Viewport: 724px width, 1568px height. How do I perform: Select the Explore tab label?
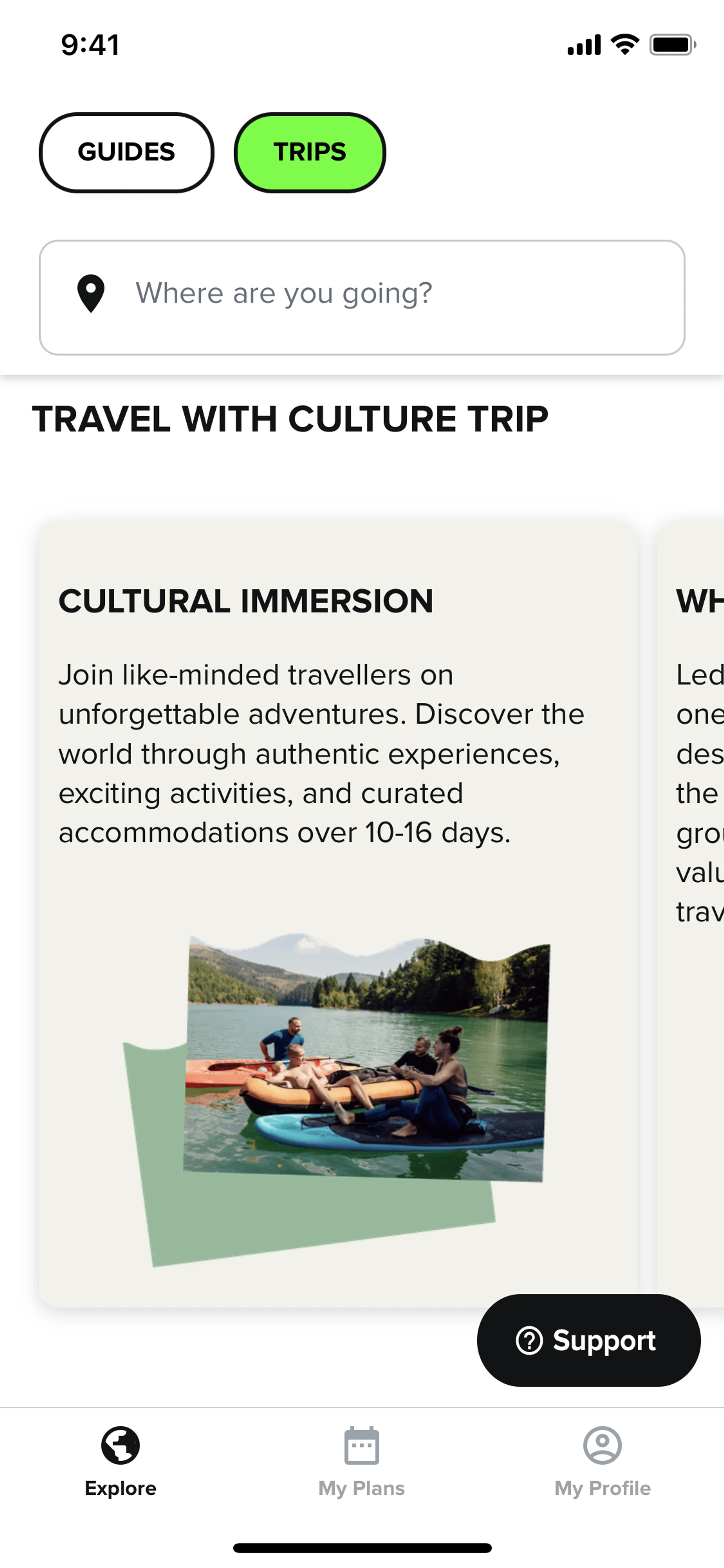[120, 1488]
